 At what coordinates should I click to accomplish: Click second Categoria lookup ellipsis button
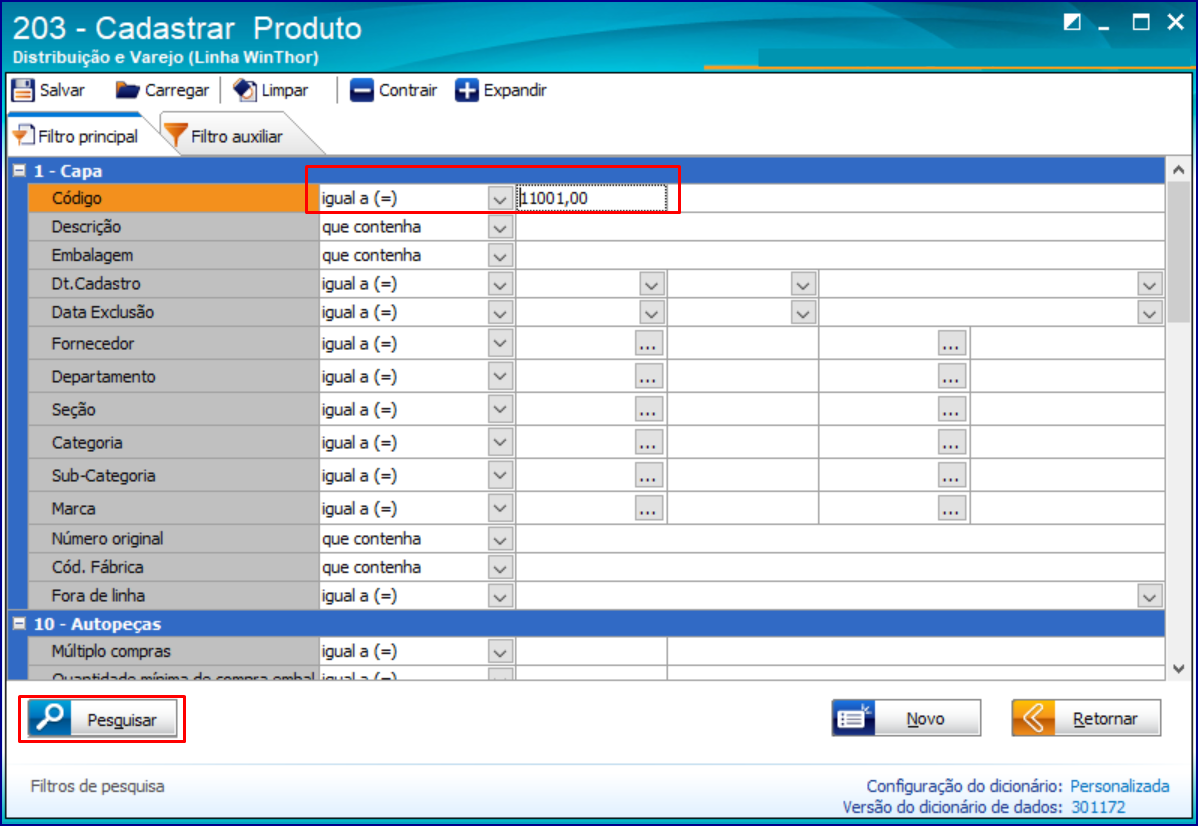click(950, 442)
